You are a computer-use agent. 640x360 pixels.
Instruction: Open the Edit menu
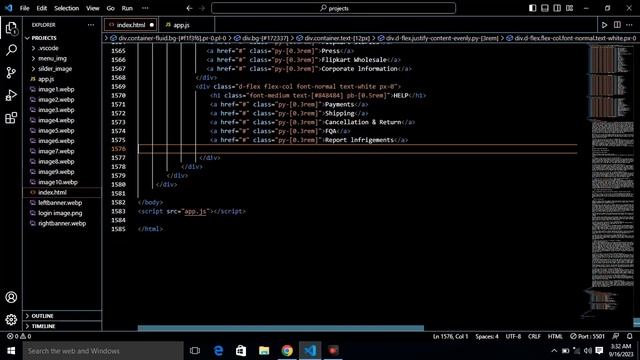pyautogui.click(x=42, y=8)
